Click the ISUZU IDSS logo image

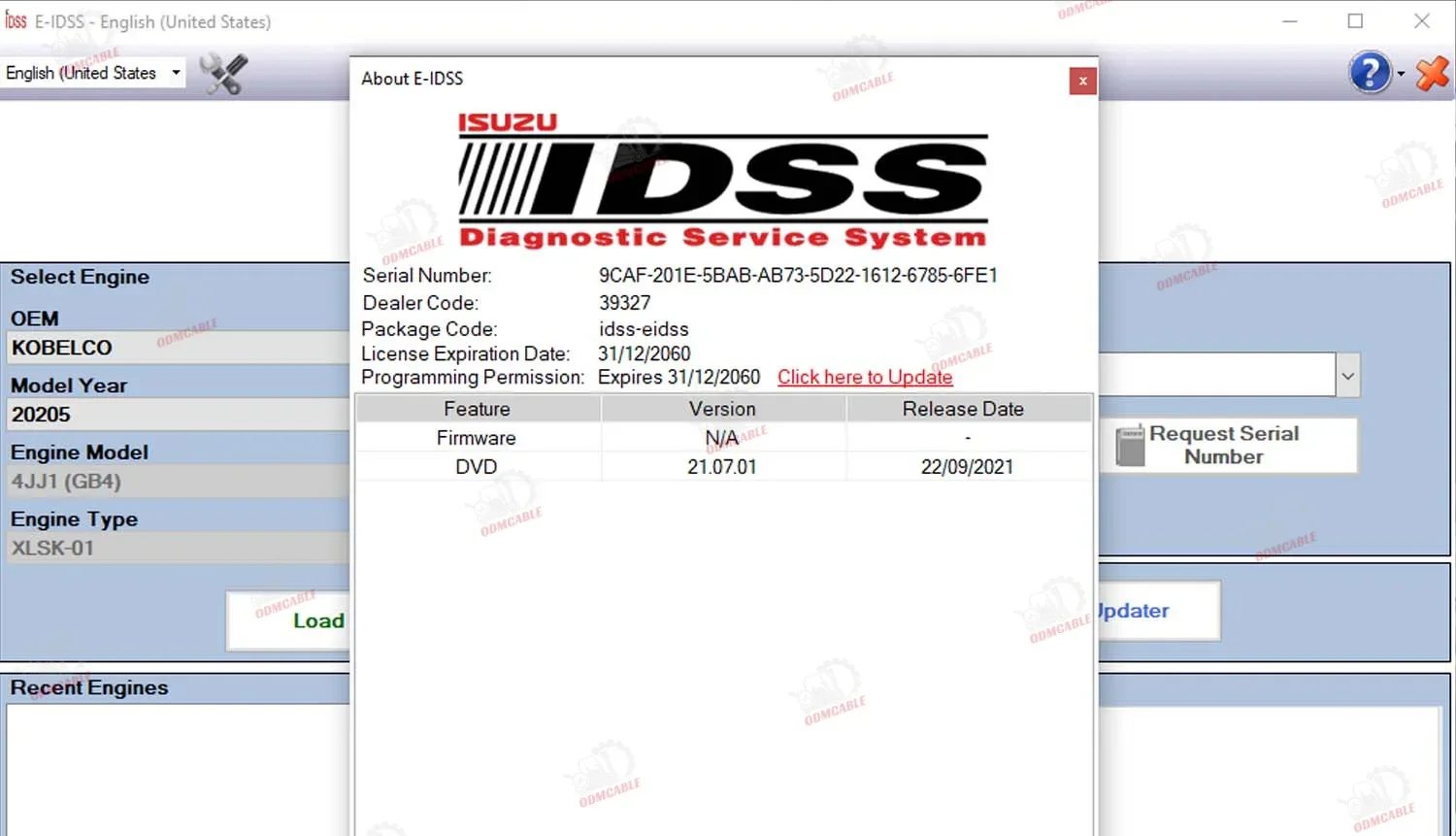[723, 181]
